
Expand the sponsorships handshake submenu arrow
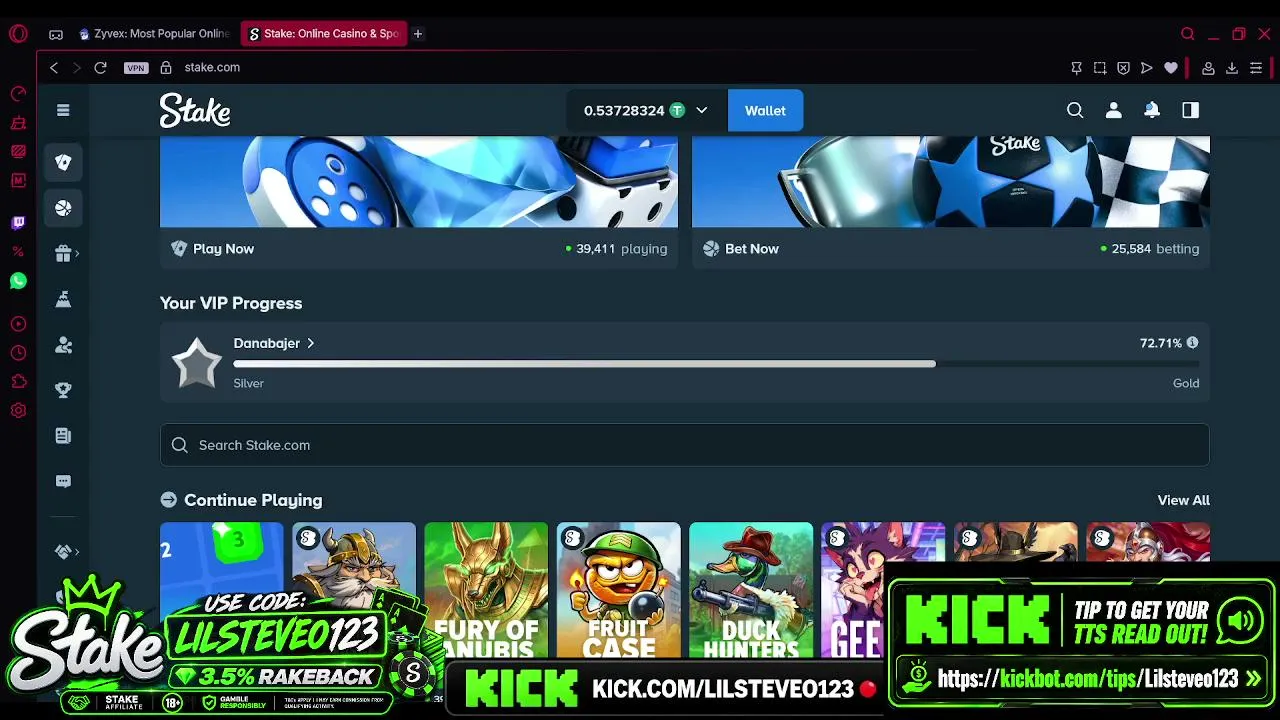click(x=77, y=551)
